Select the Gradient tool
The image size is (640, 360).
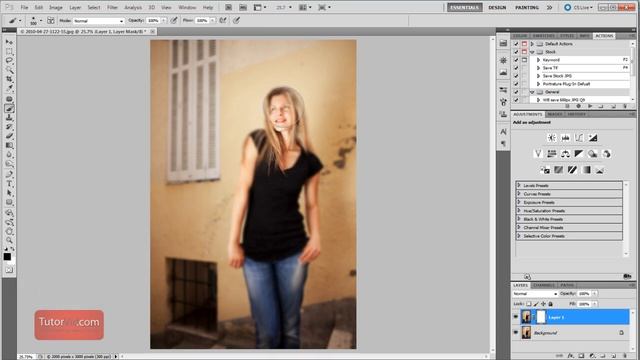tap(9, 145)
